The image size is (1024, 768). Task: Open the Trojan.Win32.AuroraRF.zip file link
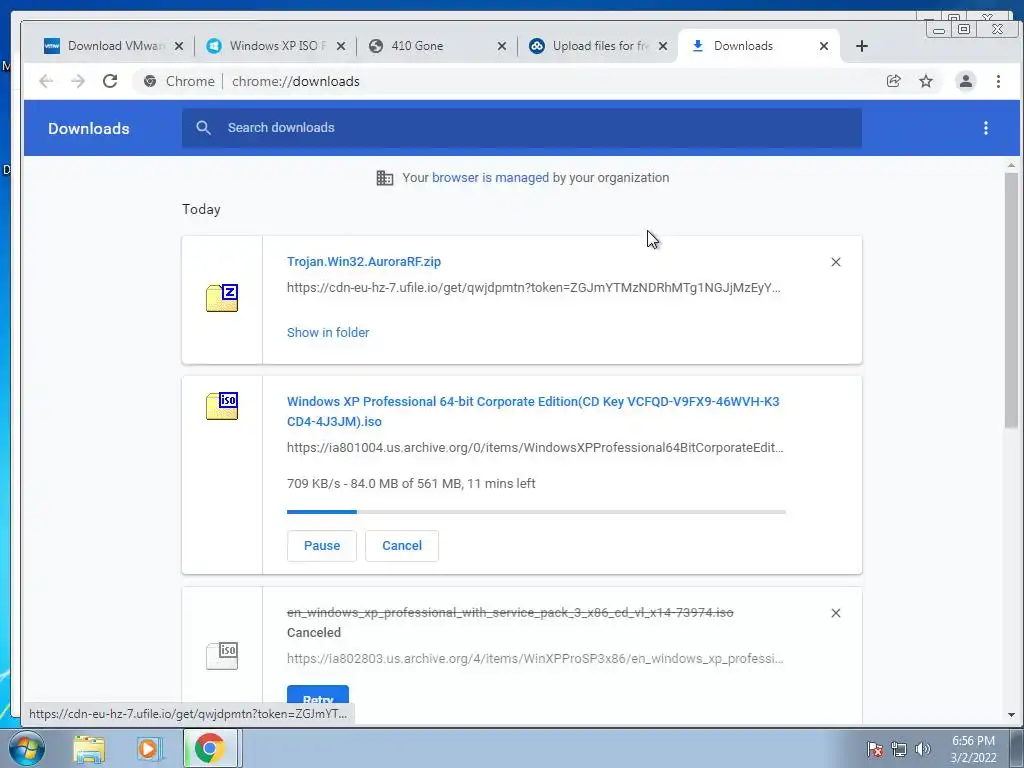[x=364, y=262]
